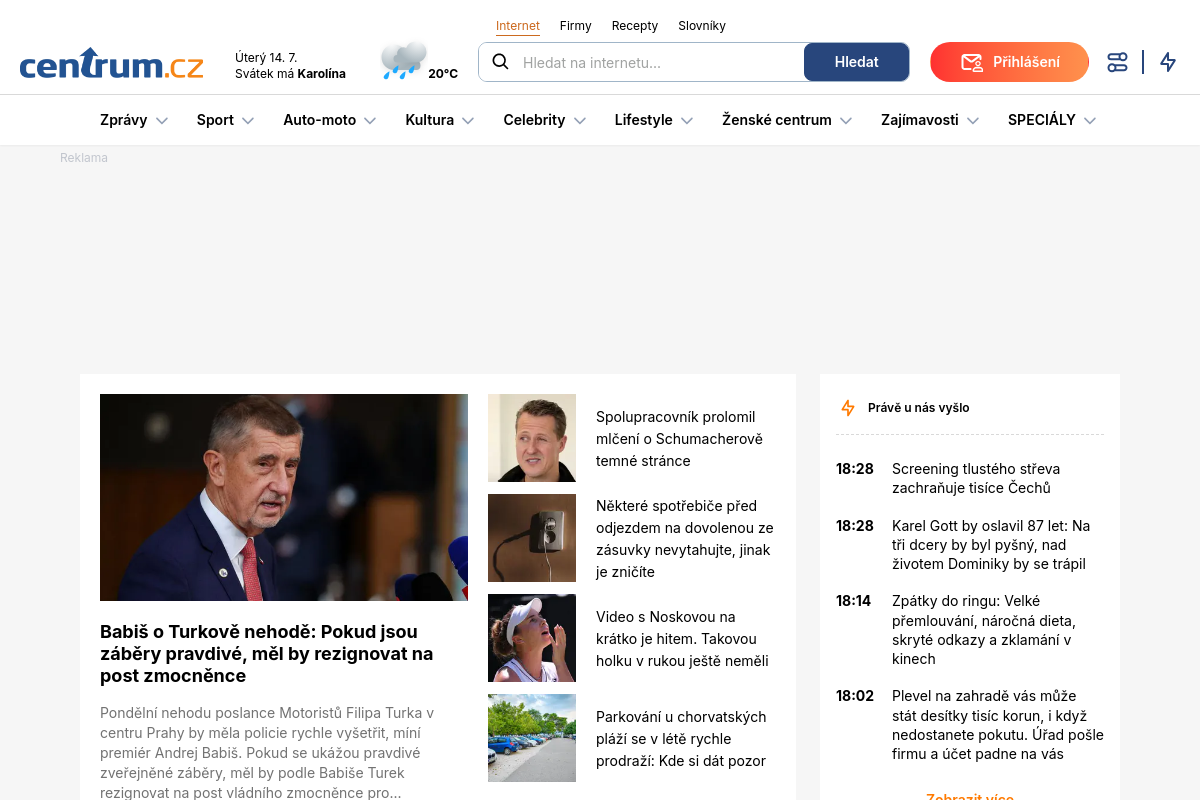
Task: Click the magnifier icon in search box
Action: point(501,62)
